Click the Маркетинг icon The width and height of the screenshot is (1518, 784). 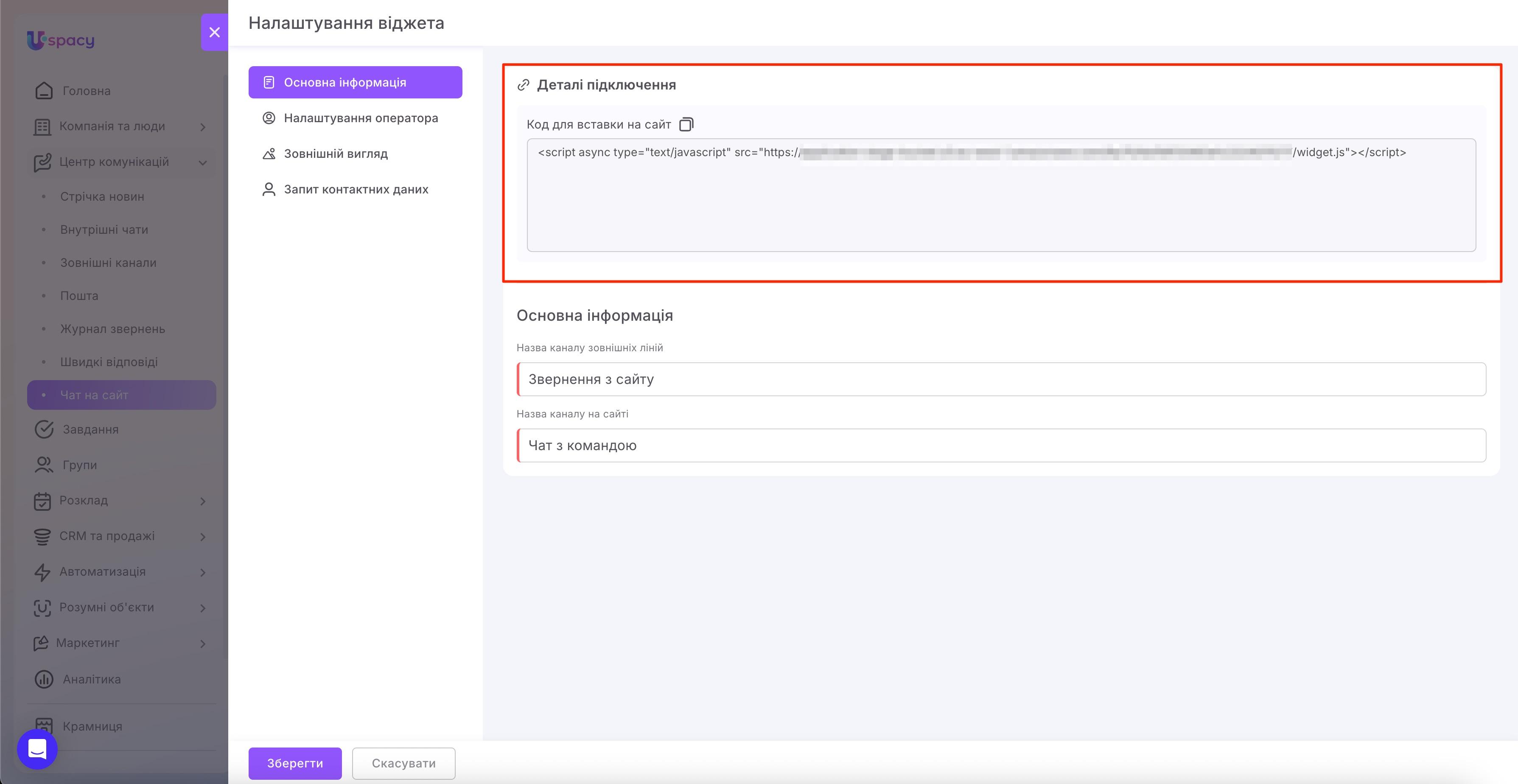41,643
